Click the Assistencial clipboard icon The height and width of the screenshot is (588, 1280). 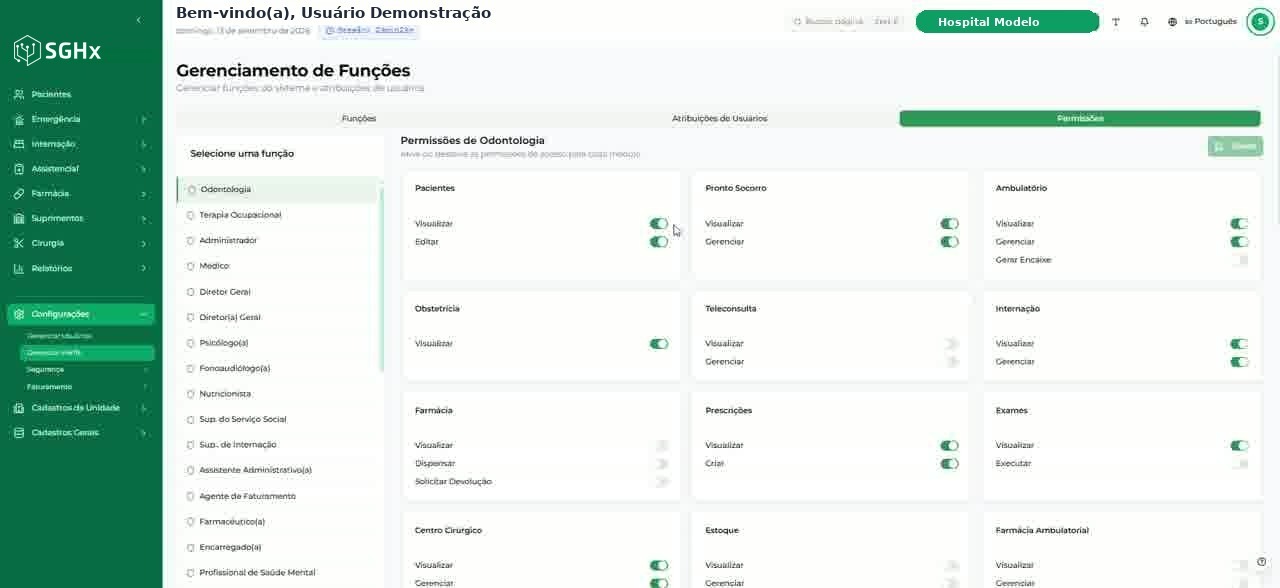pyautogui.click(x=19, y=169)
